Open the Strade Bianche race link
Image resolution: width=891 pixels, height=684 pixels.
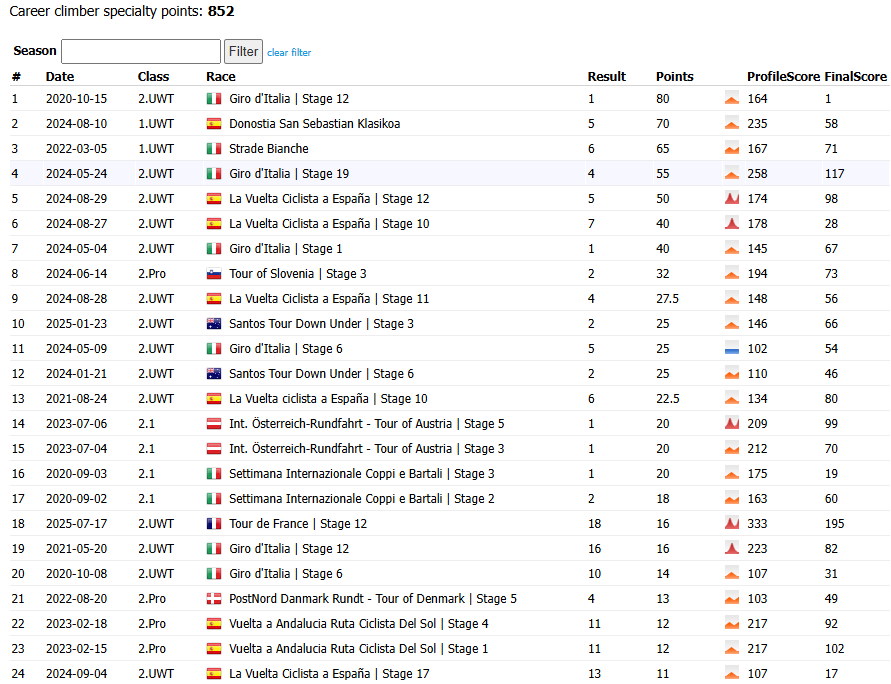[269, 149]
